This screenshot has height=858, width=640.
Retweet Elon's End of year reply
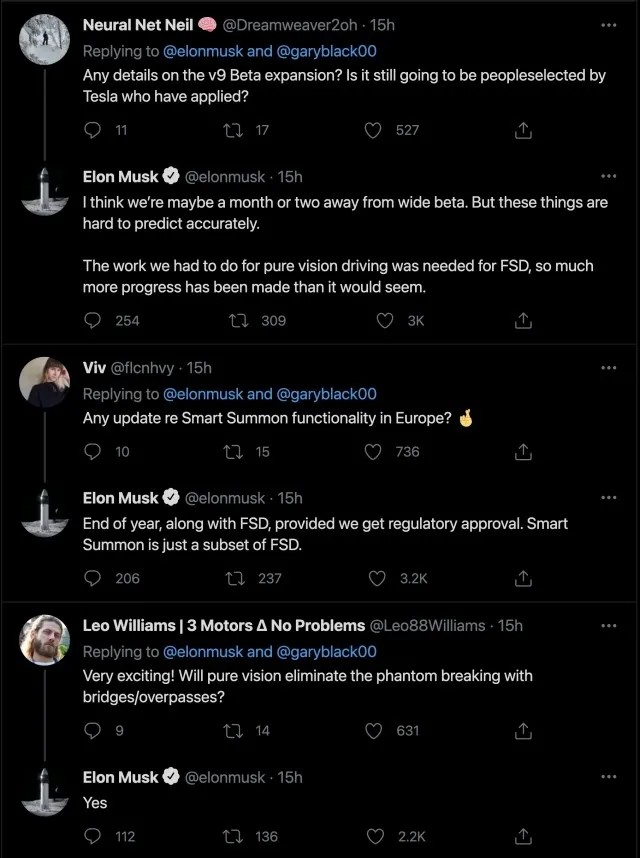(238, 578)
